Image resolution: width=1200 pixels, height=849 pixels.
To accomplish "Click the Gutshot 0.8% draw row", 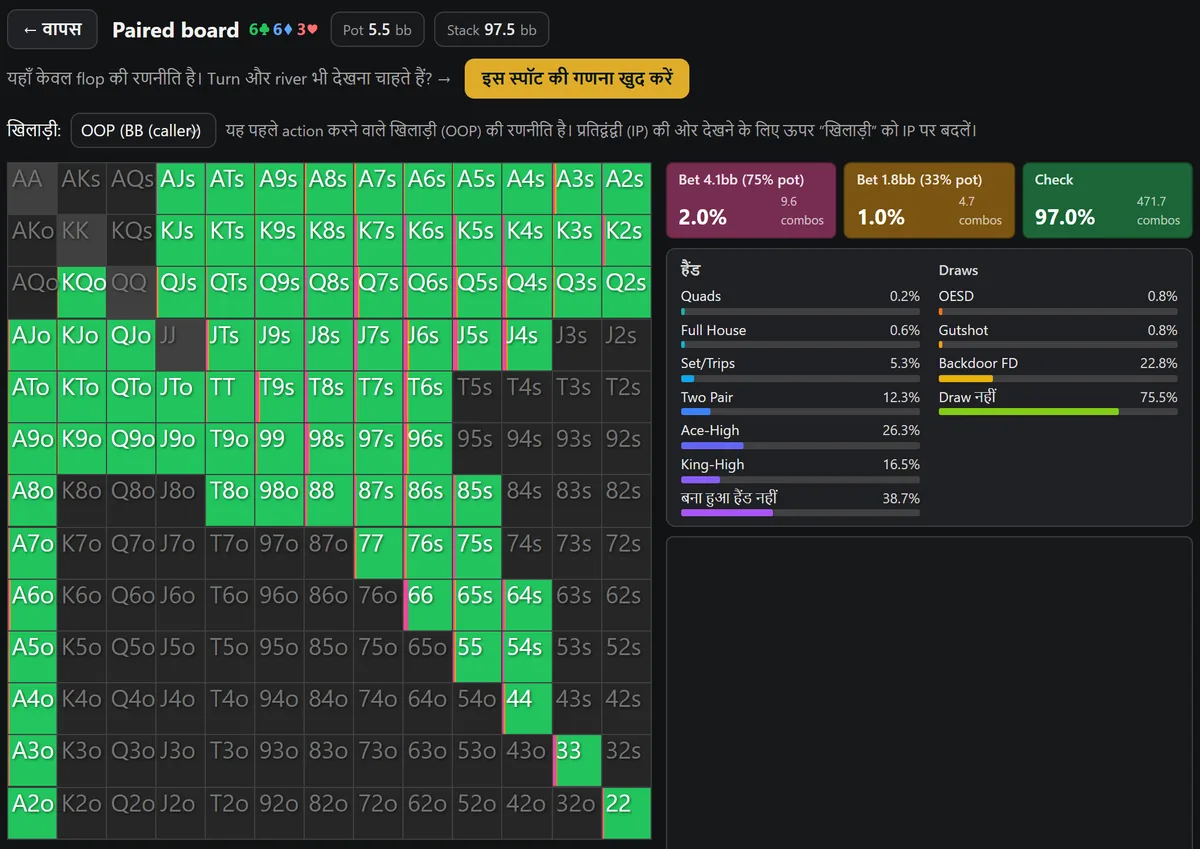I will tap(1058, 336).
